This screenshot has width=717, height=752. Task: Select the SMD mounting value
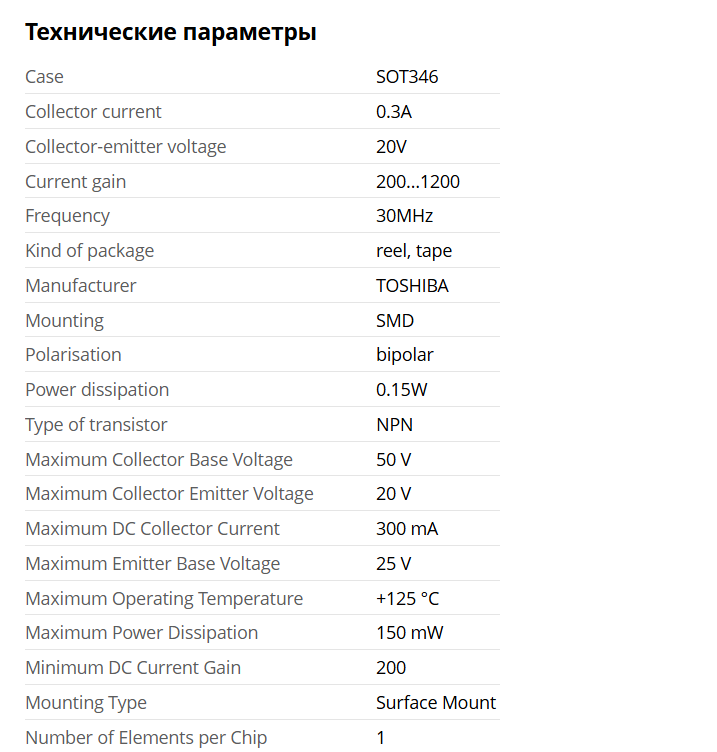point(395,321)
